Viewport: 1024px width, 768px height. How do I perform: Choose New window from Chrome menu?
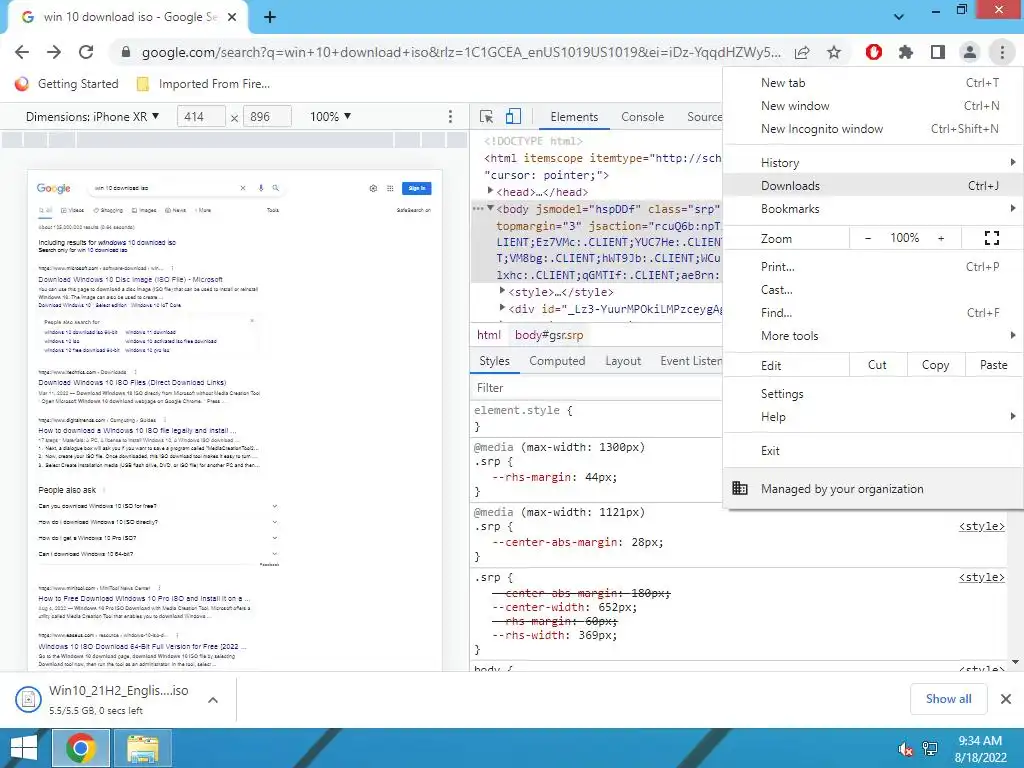pos(872,106)
